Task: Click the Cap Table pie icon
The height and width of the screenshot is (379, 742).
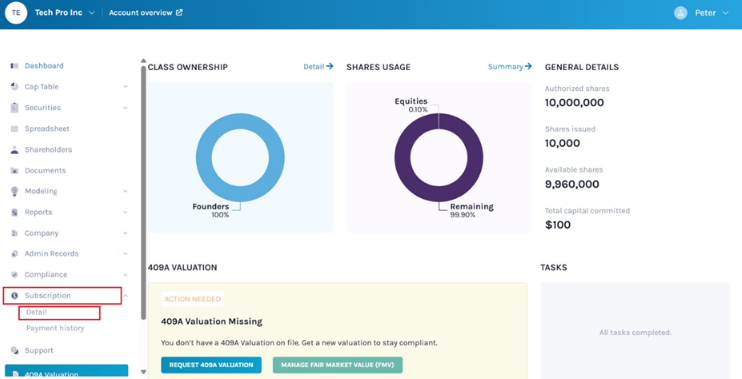Action: (x=15, y=87)
